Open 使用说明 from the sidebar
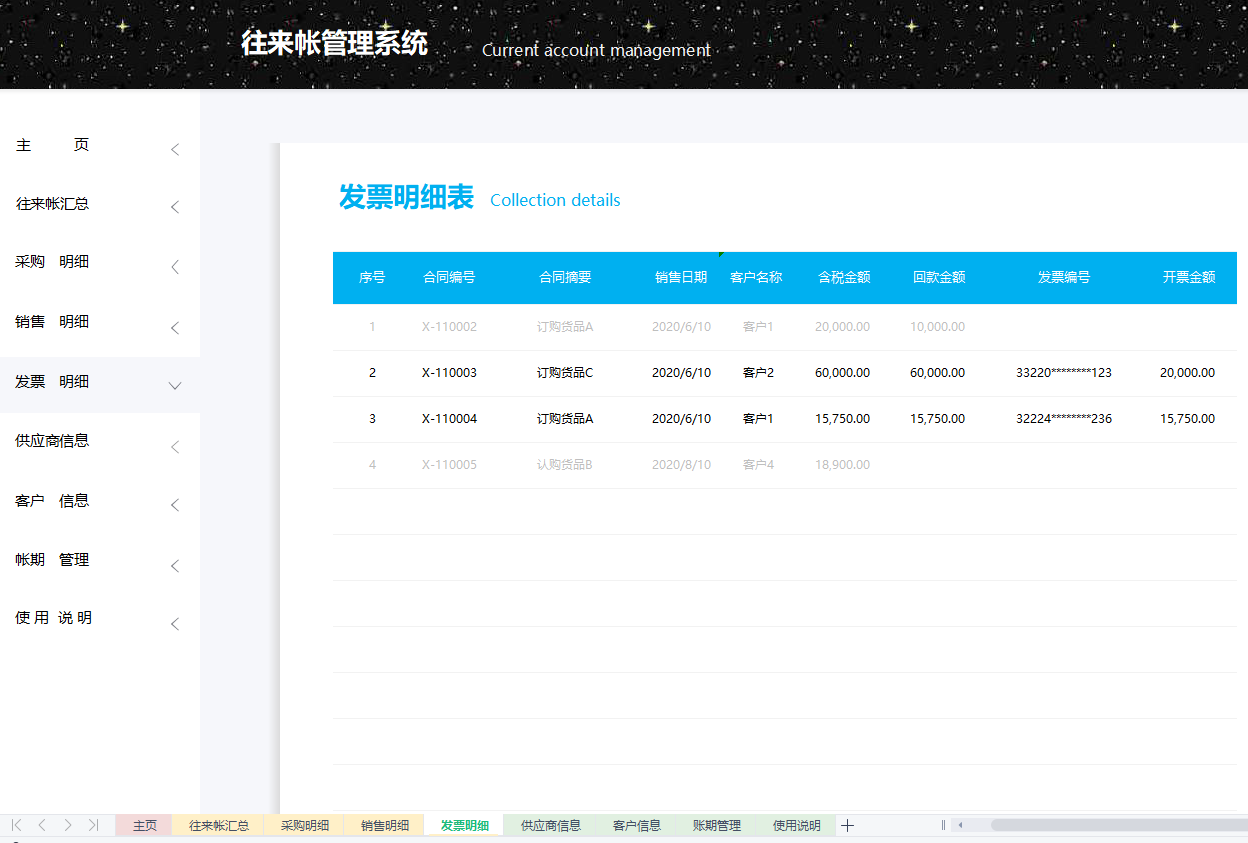This screenshot has height=843, width=1248. [52, 617]
